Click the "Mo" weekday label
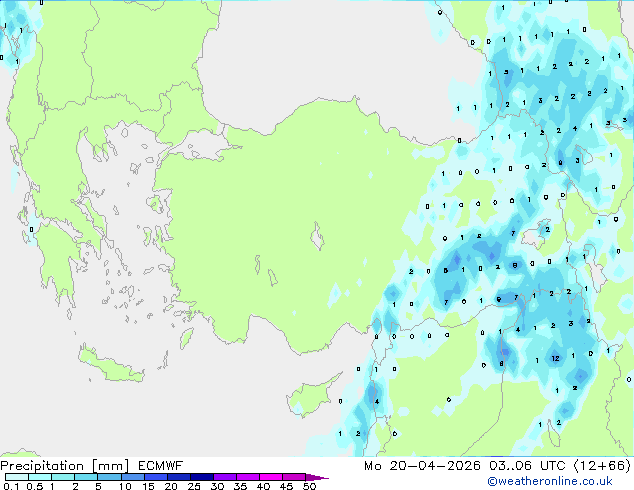The width and height of the screenshot is (634, 490). click(x=373, y=466)
